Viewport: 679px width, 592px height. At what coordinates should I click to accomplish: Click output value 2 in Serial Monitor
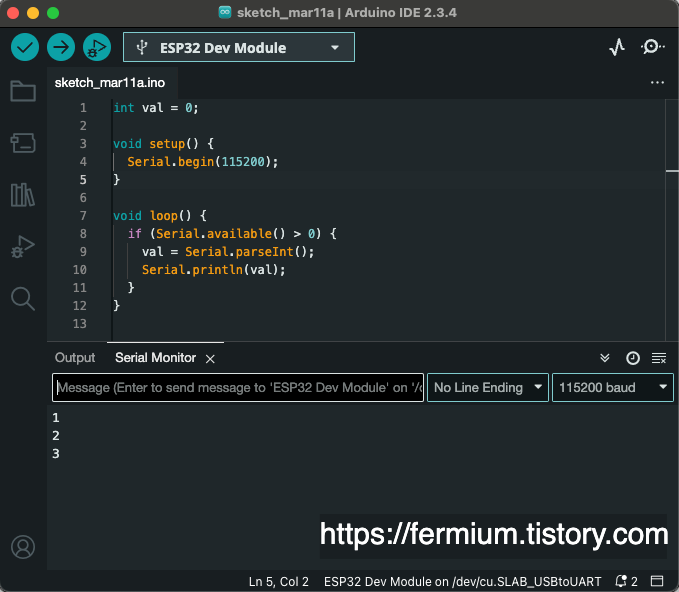56,436
